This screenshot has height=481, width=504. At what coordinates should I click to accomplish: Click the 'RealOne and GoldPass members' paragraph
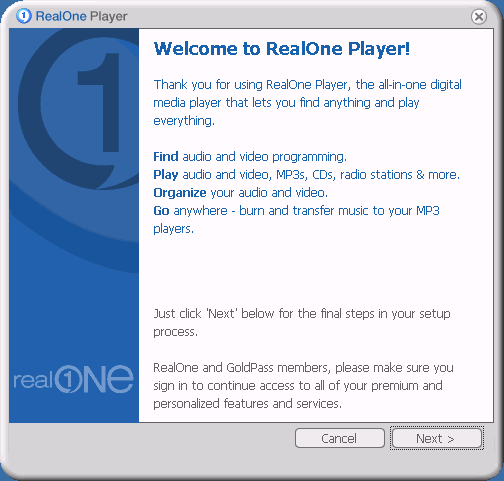pos(303,386)
